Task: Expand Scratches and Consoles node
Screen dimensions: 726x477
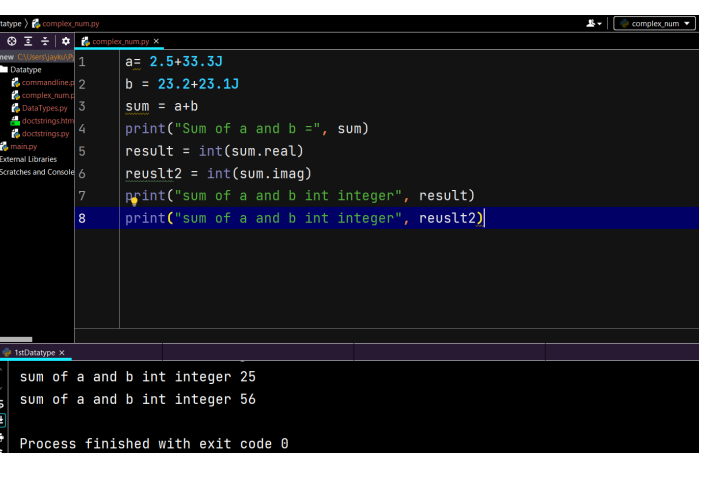Action: tap(37, 172)
